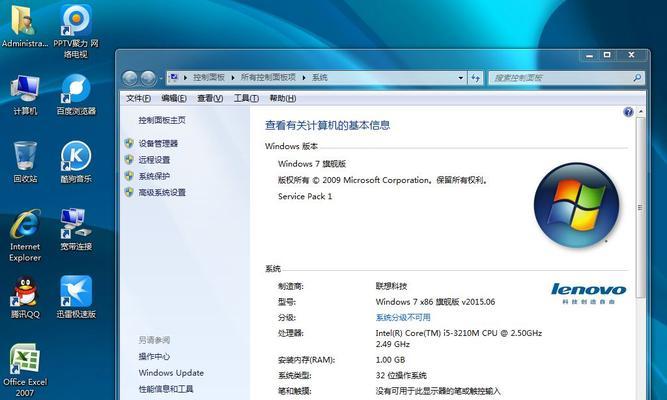667x400 pixels.
Task: Click the shield icon beside 设备管理器
Action: coord(129,143)
